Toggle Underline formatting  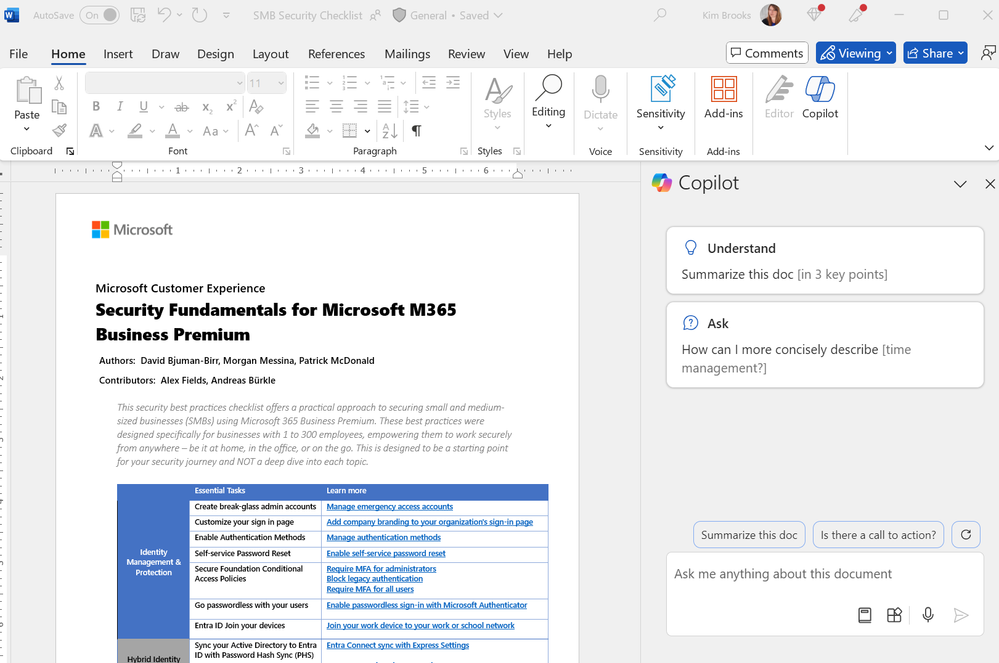point(143,106)
